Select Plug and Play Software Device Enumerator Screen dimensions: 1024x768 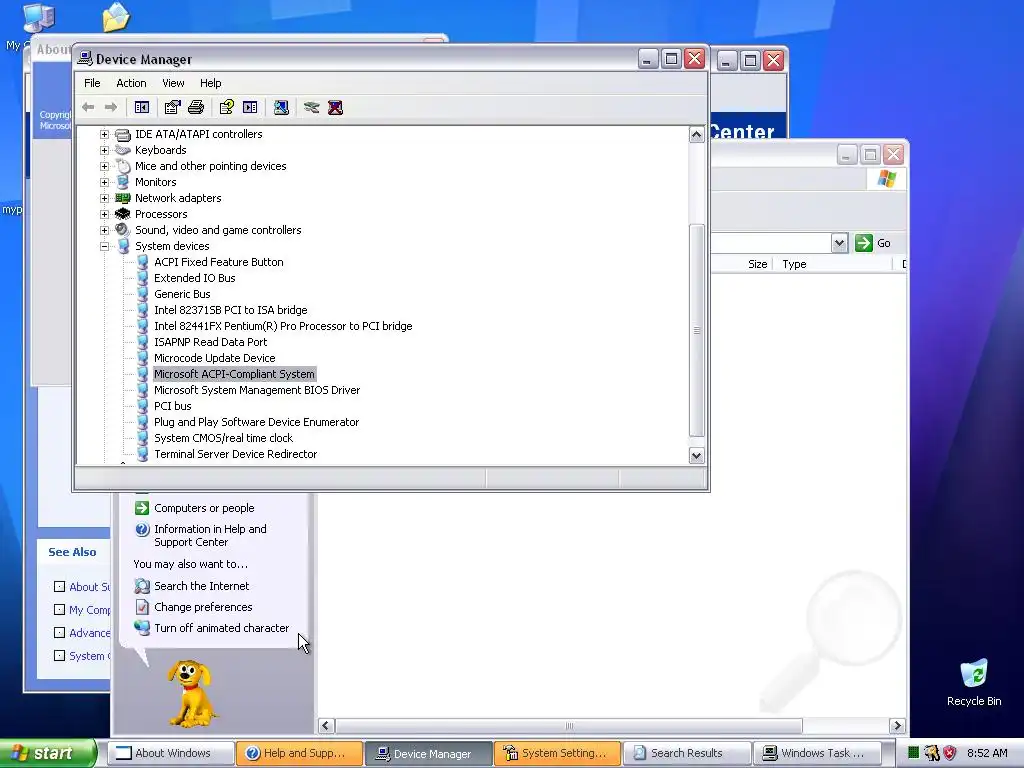click(x=257, y=422)
